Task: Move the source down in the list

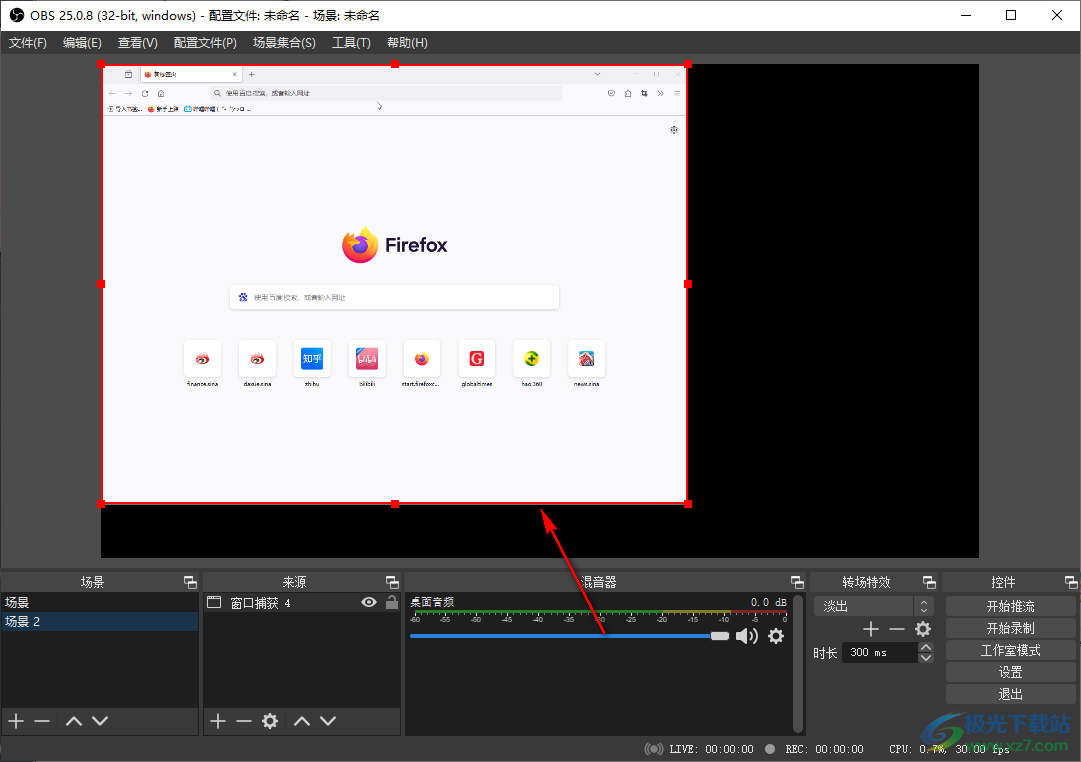Action: click(x=328, y=721)
